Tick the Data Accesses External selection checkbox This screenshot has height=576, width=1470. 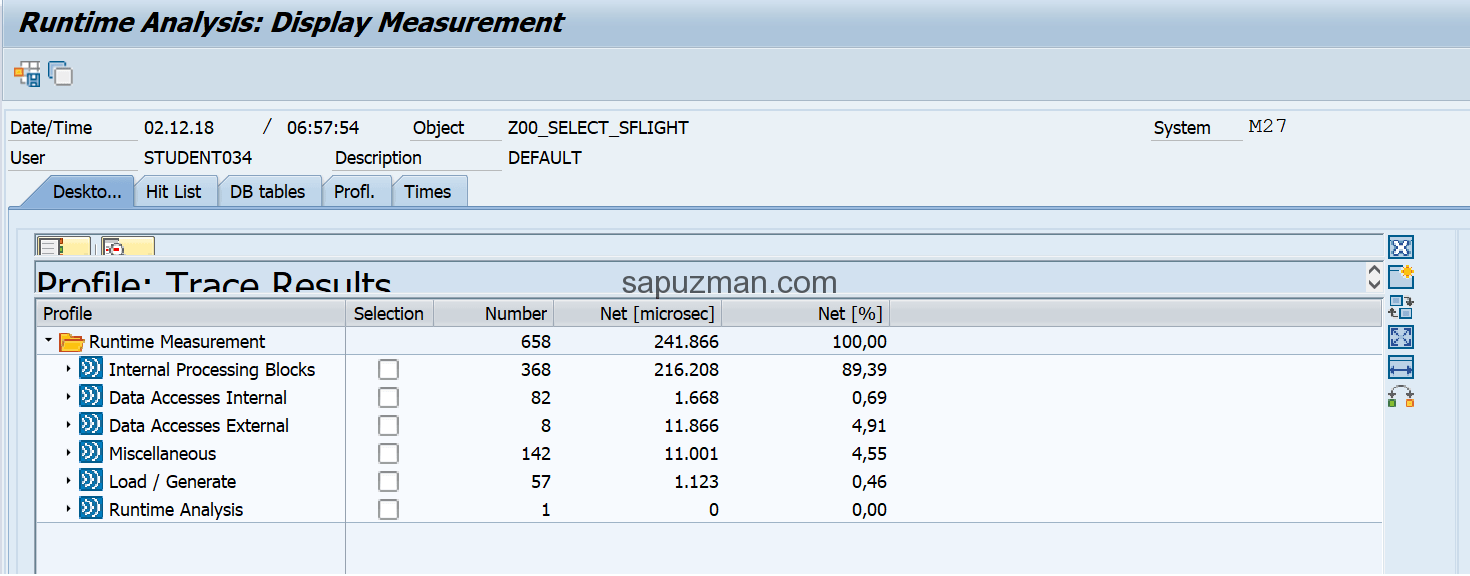point(388,426)
